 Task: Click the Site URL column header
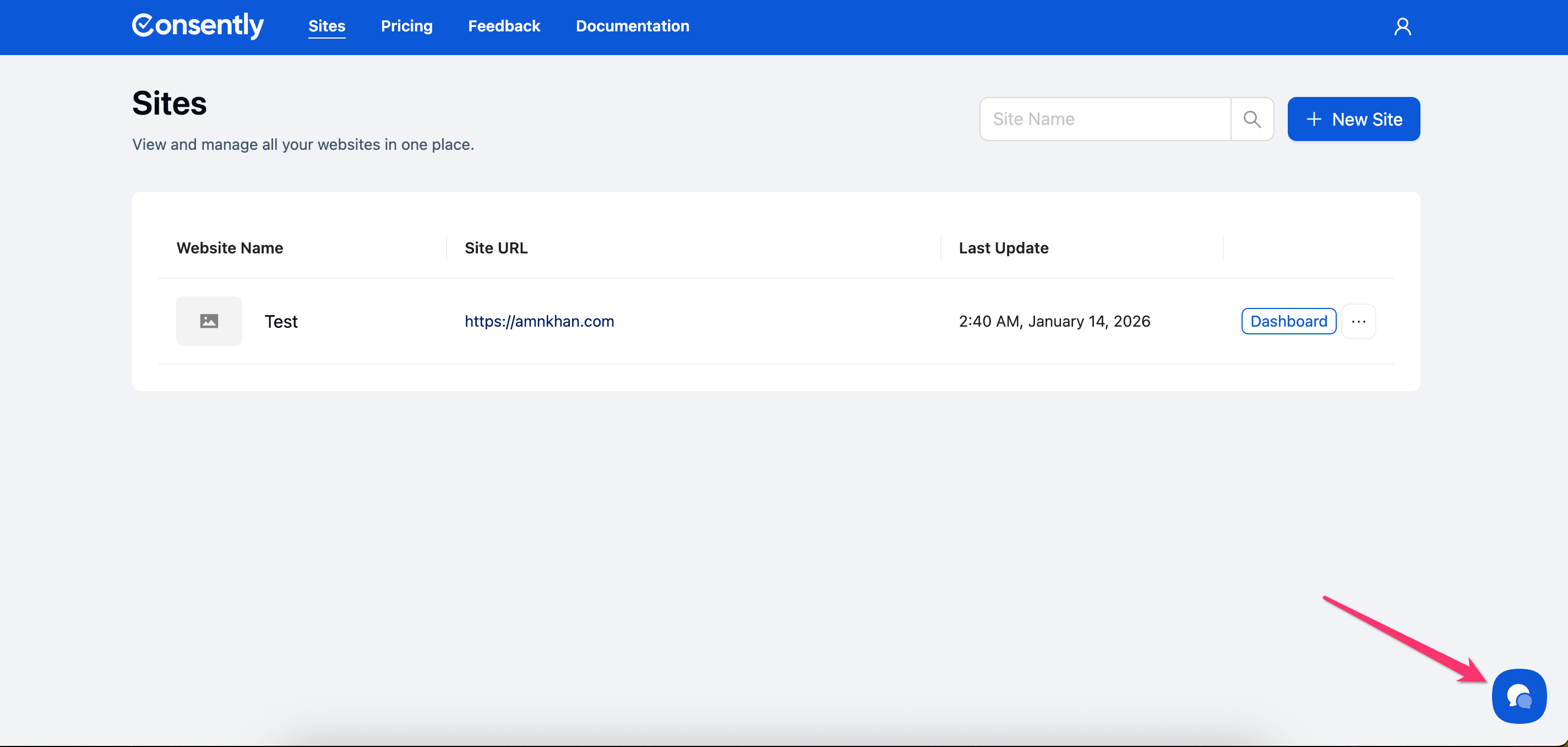point(496,248)
